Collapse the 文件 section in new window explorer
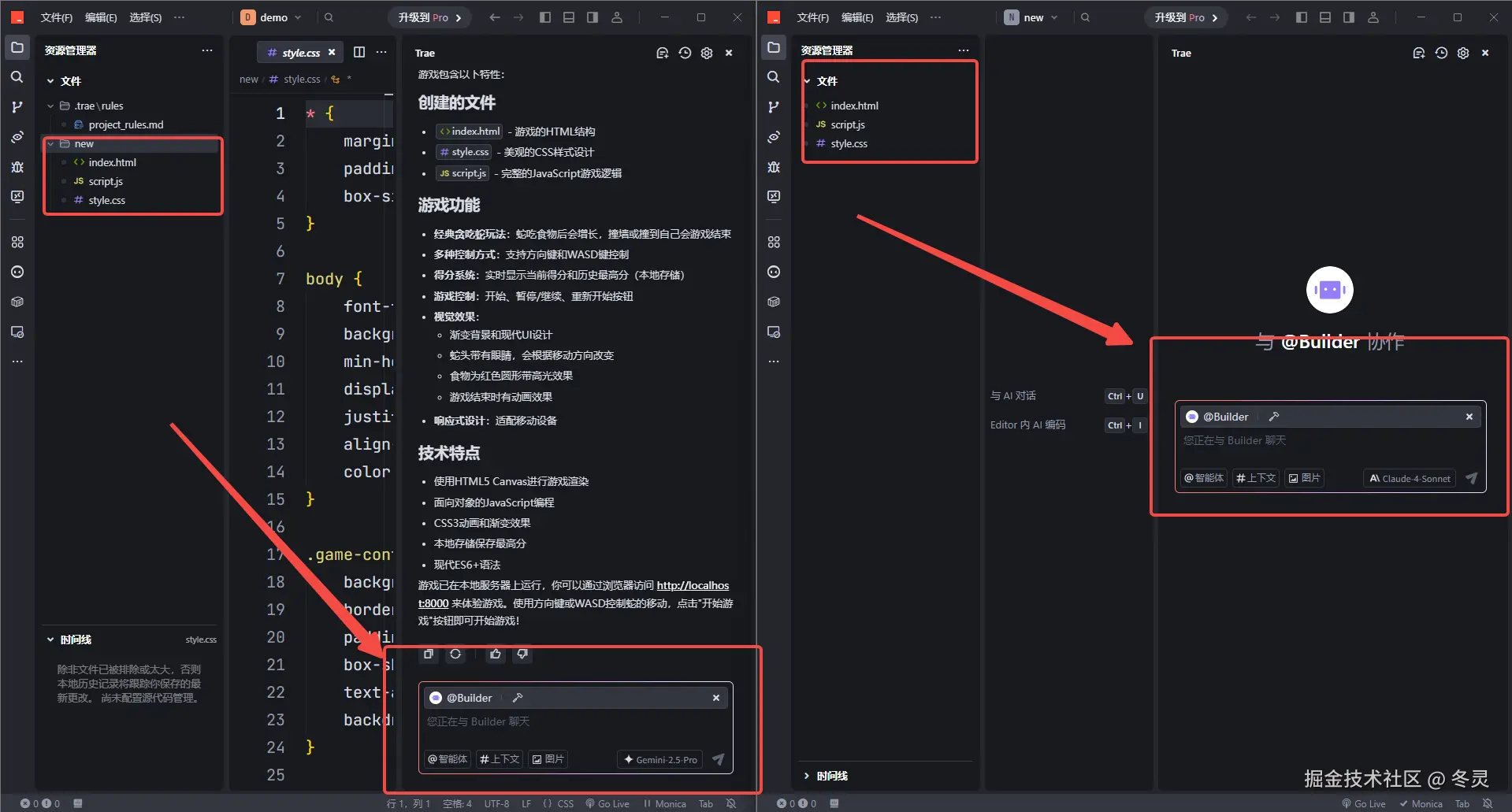Image resolution: width=1512 pixels, height=812 pixels. (x=807, y=81)
